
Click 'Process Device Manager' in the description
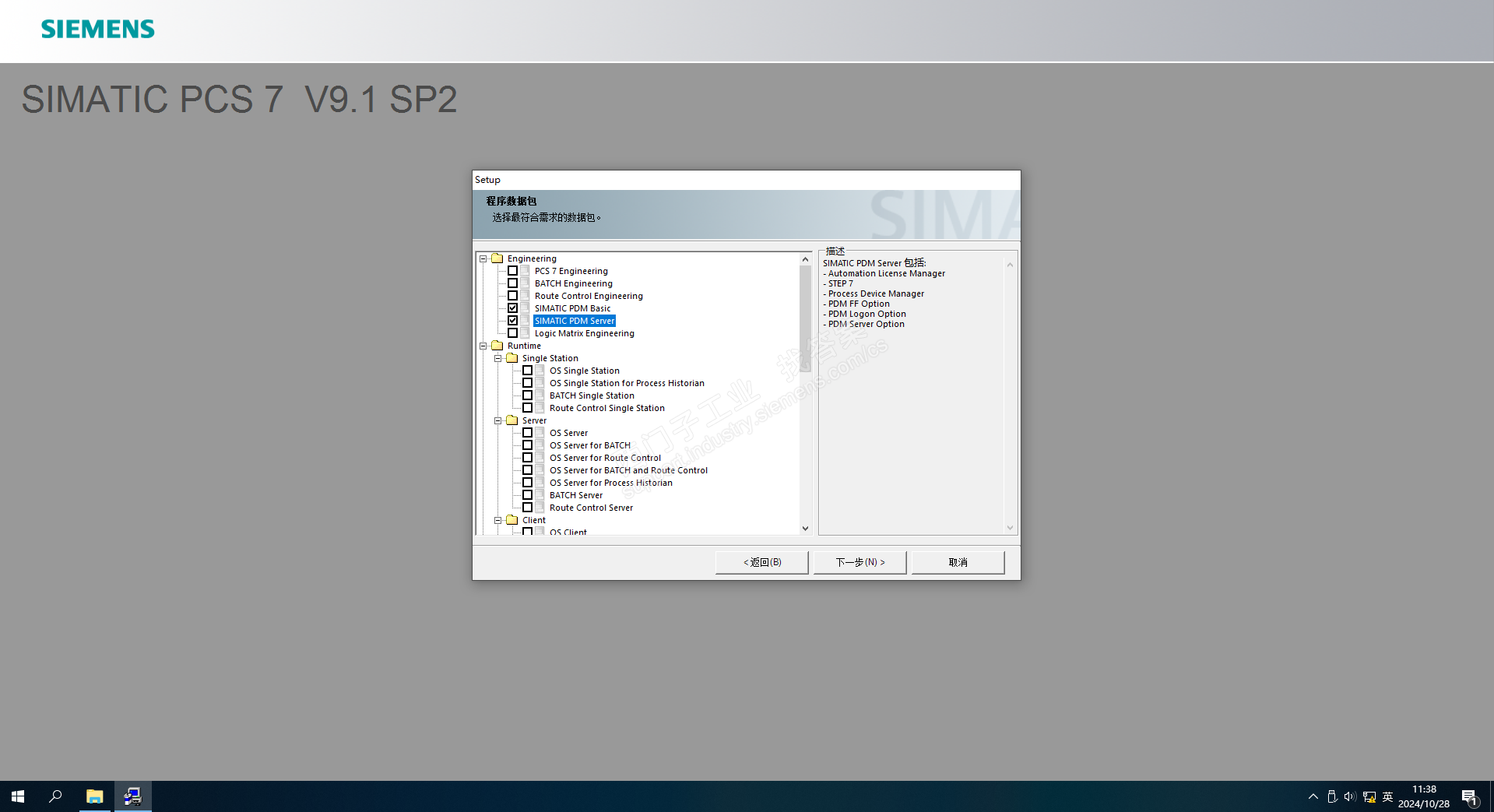point(877,294)
